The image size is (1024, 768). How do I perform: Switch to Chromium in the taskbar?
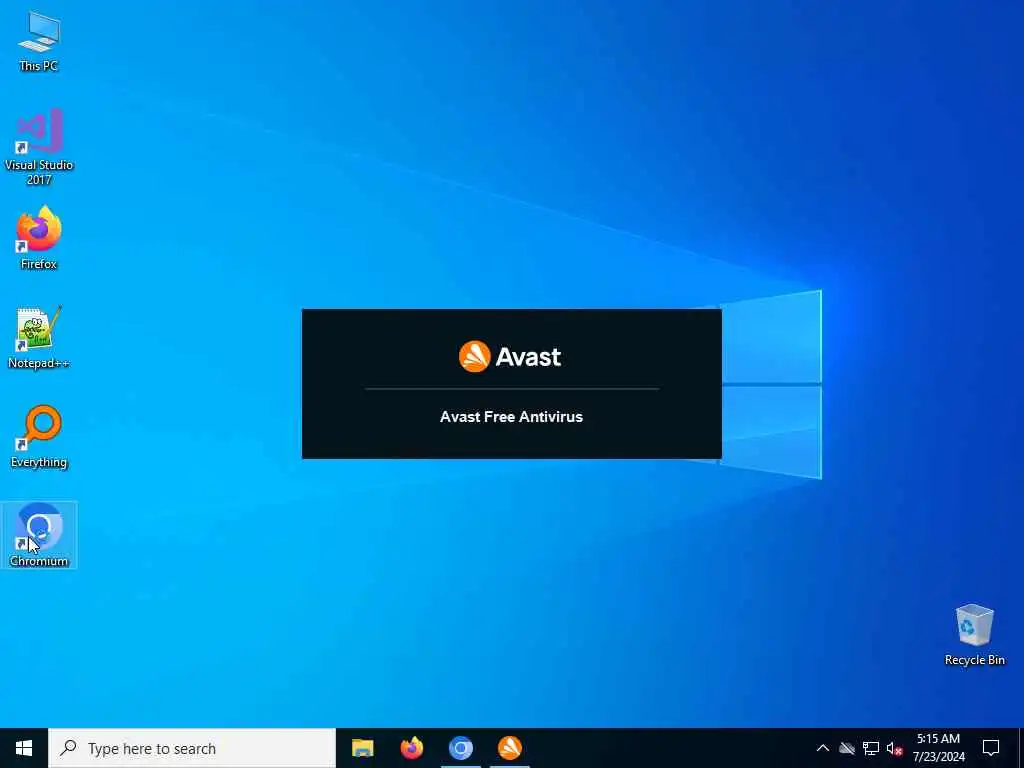pos(460,748)
